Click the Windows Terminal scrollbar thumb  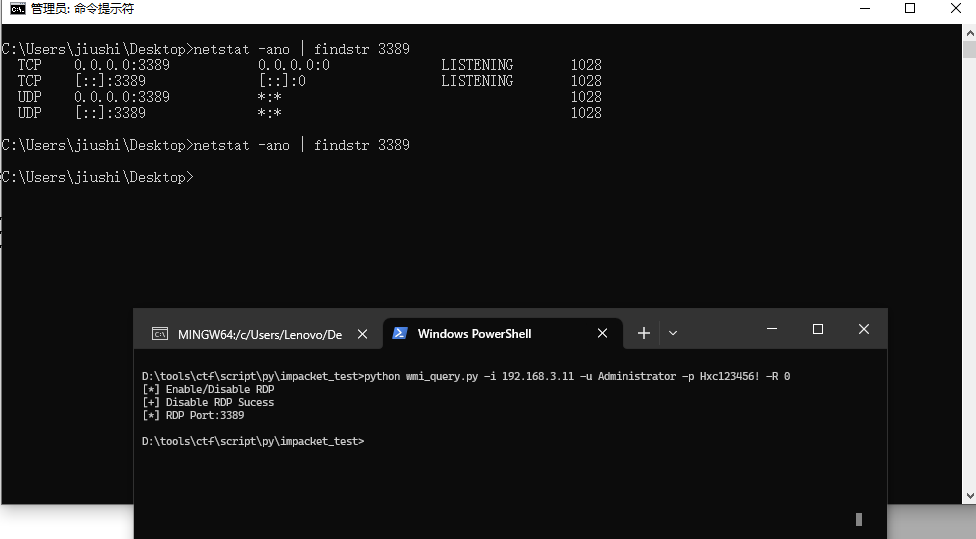pyautogui.click(x=859, y=519)
